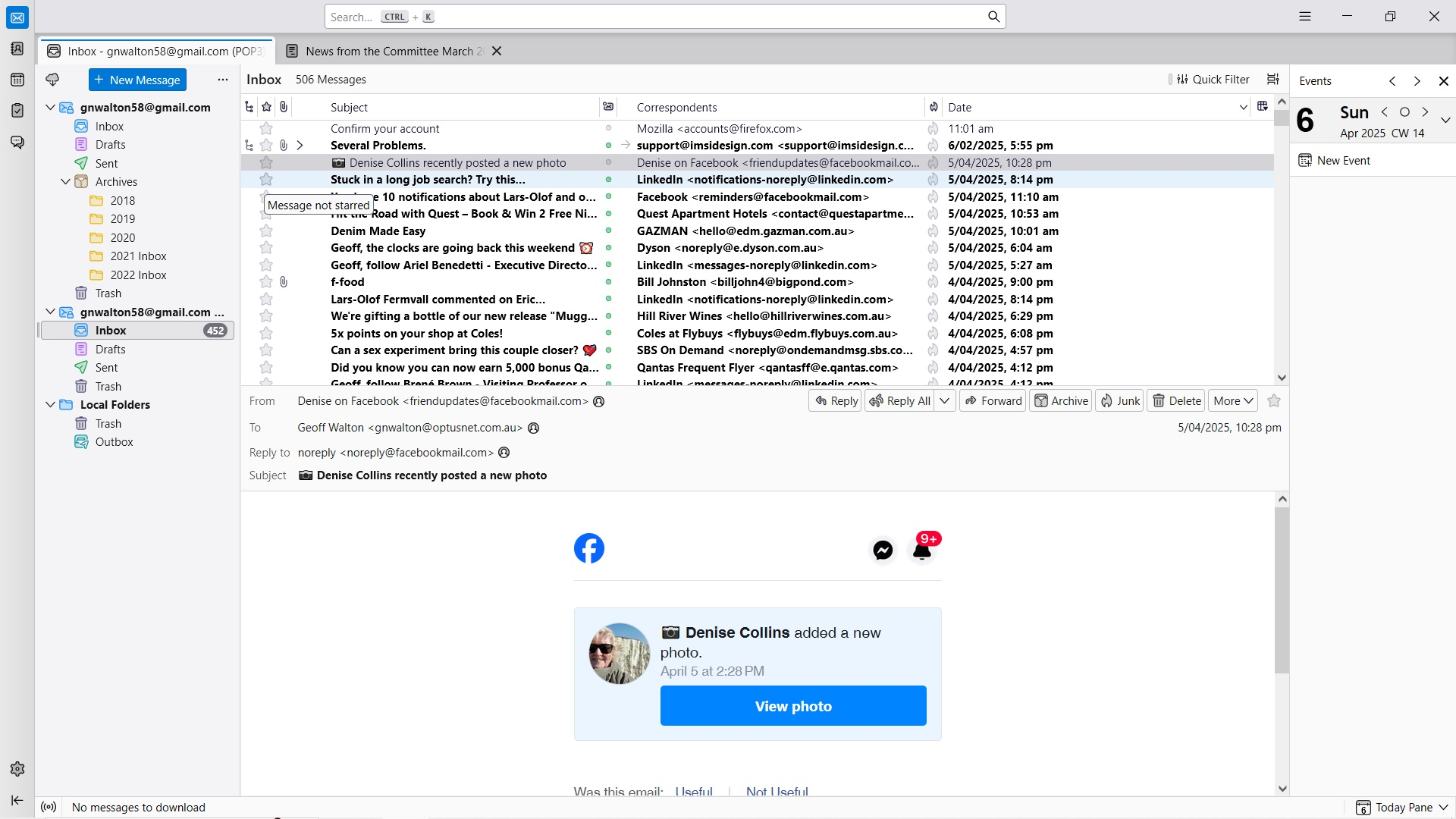Switch to News from the Committee tab
1456x819 pixels.
(x=394, y=51)
